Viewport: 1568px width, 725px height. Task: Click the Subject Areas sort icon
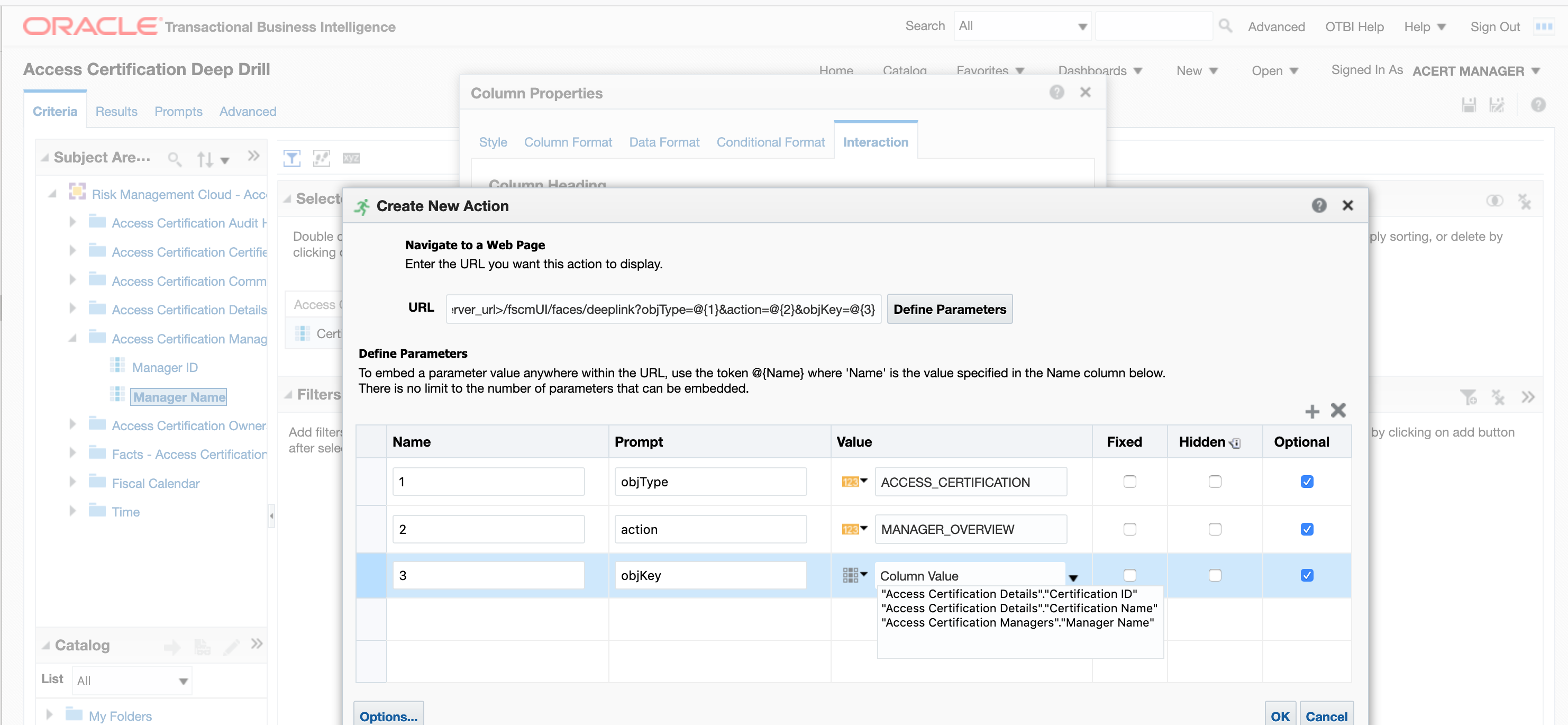205,159
